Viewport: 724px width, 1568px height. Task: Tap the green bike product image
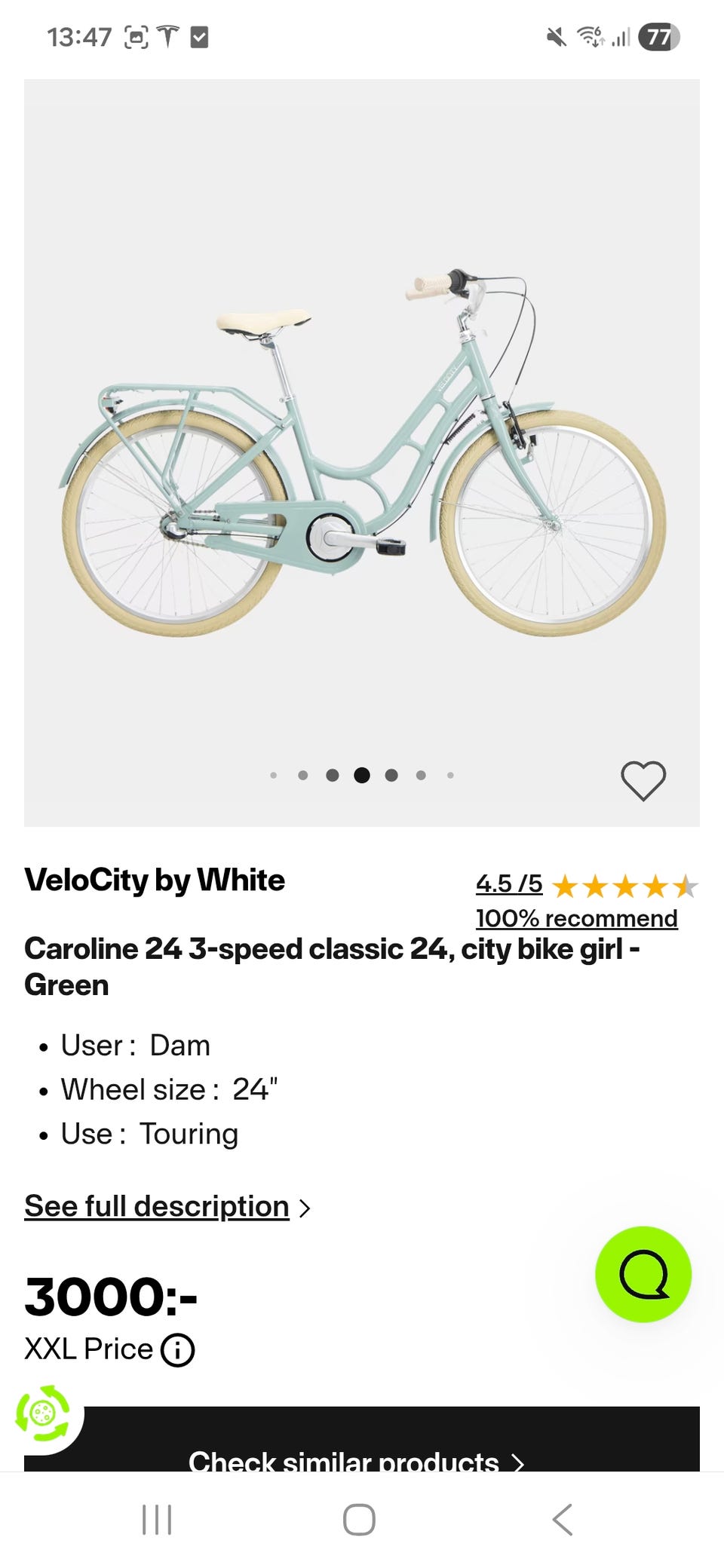362,452
